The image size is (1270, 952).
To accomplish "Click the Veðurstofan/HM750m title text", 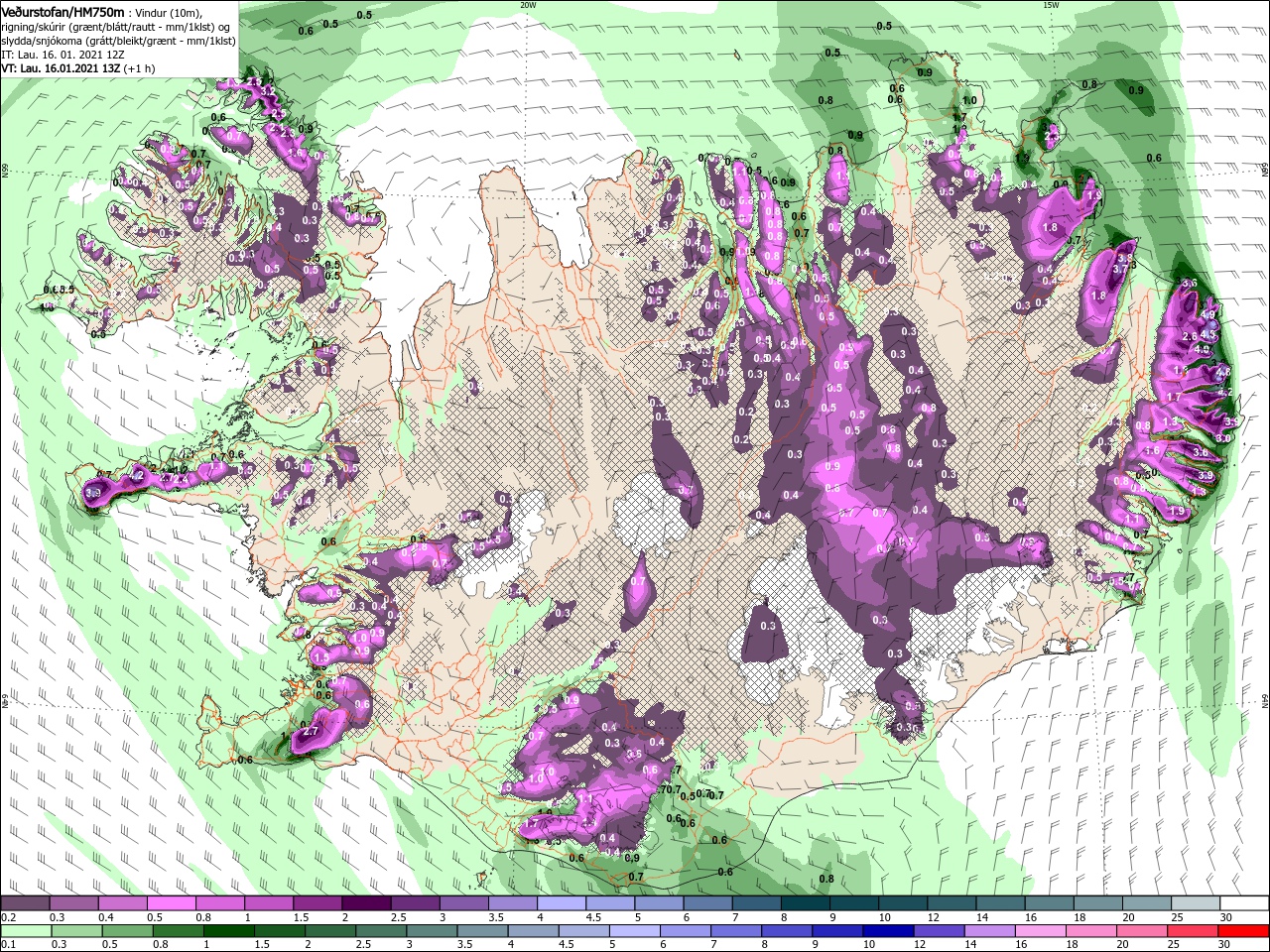I will coord(63,11).
